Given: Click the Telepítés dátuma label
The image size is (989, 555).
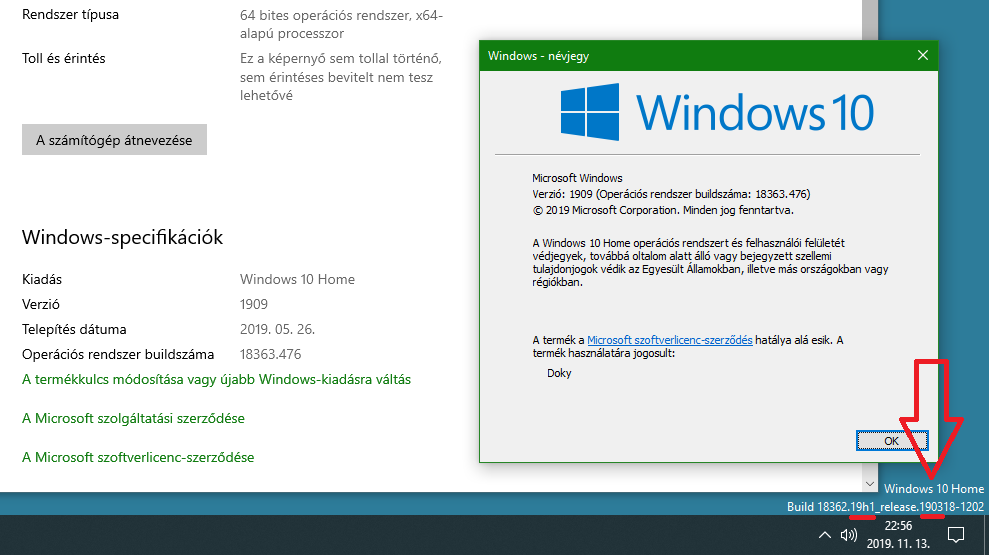Looking at the screenshot, I should 74,329.
